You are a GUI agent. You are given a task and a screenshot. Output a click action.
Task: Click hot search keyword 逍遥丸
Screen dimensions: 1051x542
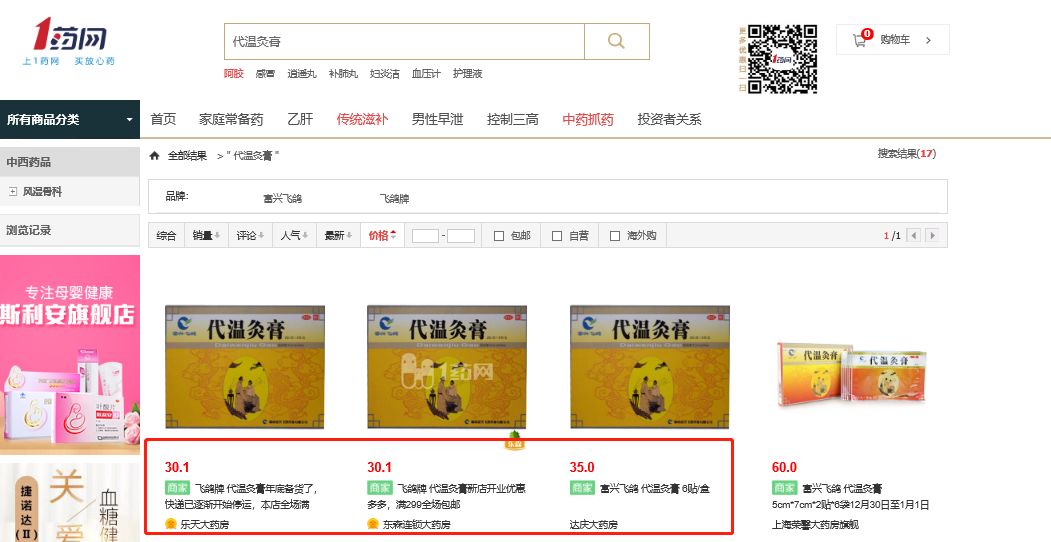[302, 74]
